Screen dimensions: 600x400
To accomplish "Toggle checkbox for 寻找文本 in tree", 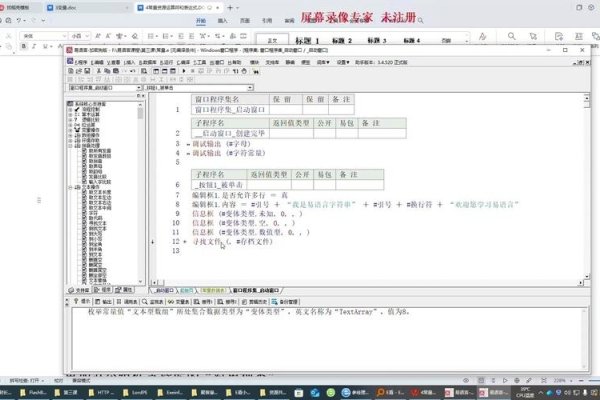I will point(85,223).
